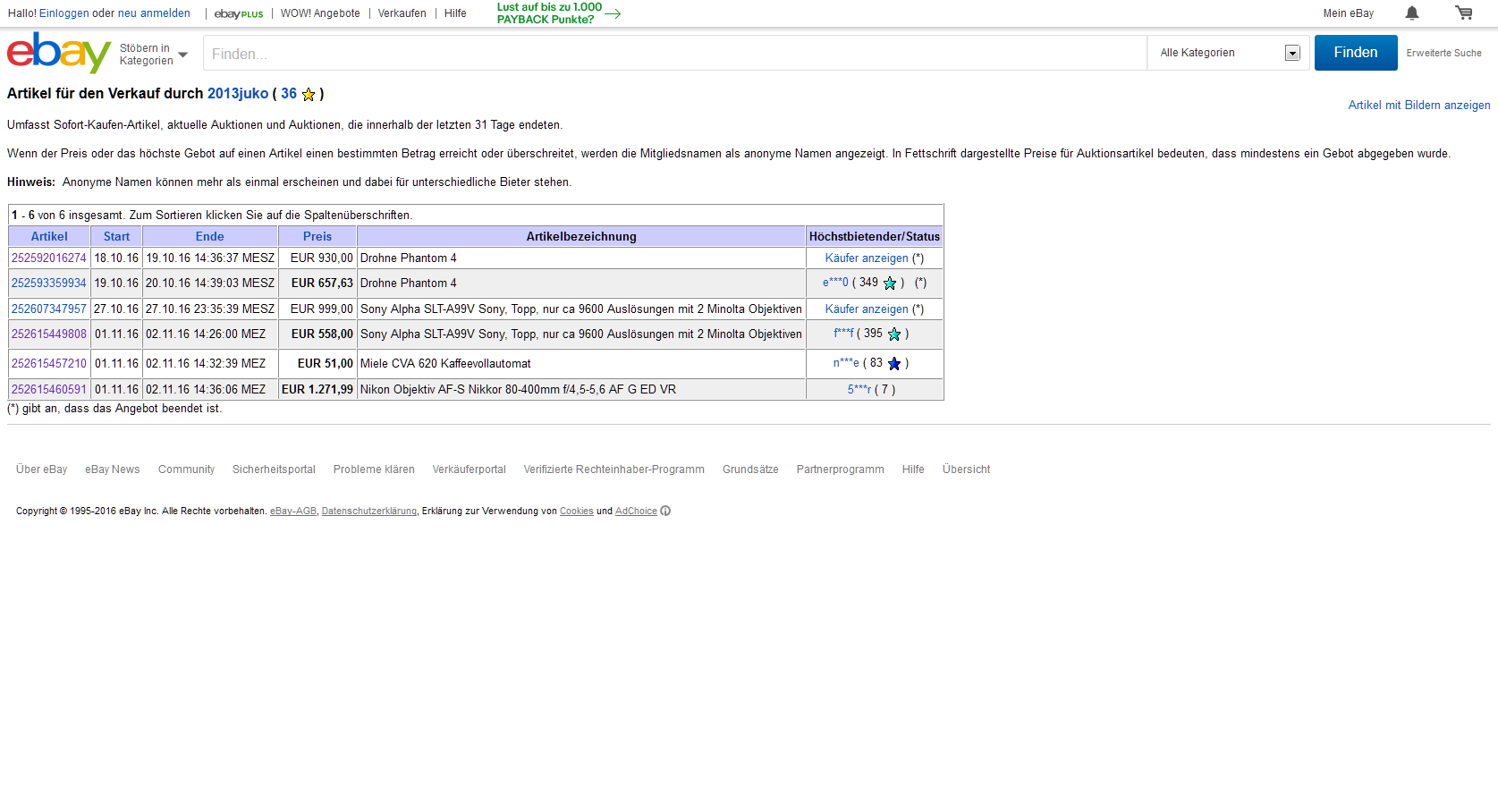Open the shopping cart icon
1498x812 pixels.
pos(1463,13)
